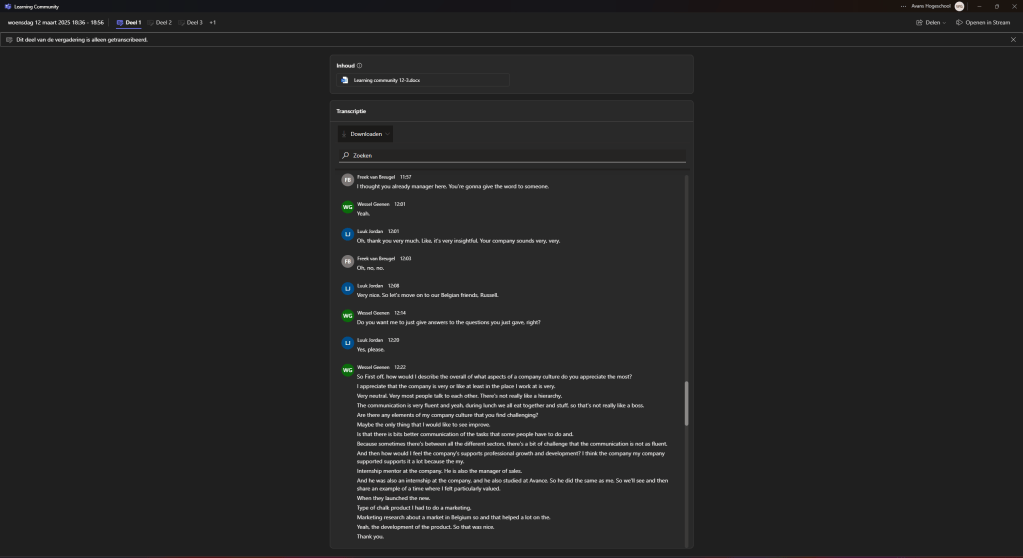Click the account profile avatar in title bar

(959, 6)
